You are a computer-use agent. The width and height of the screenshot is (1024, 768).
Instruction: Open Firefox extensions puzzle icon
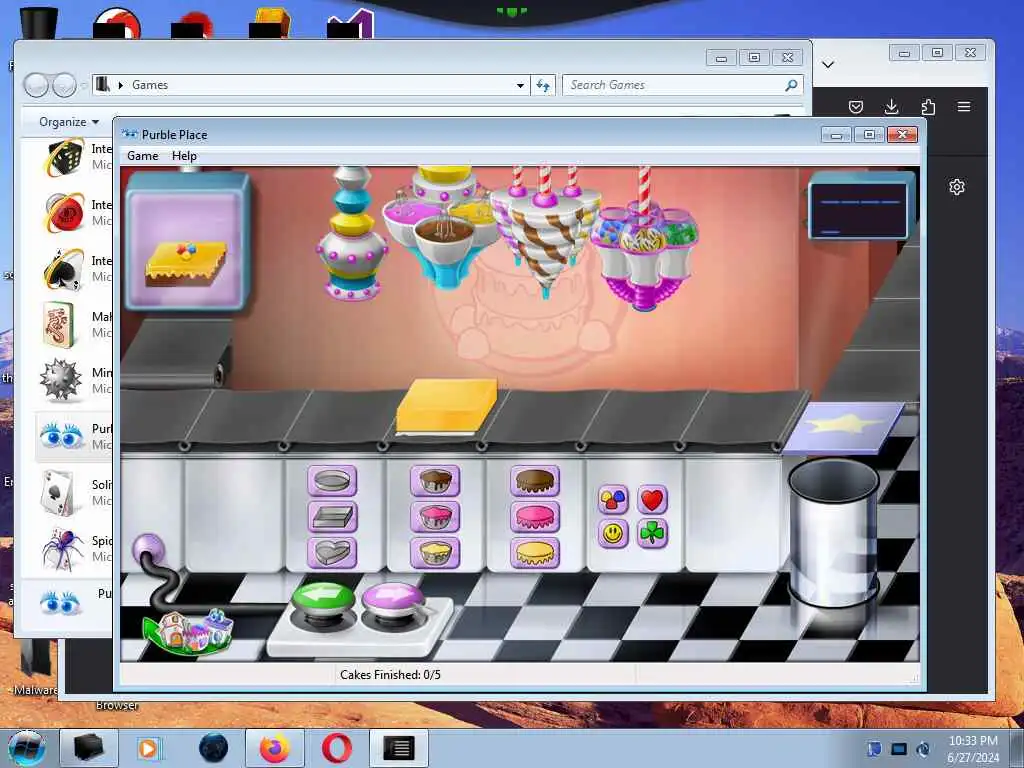[928, 106]
